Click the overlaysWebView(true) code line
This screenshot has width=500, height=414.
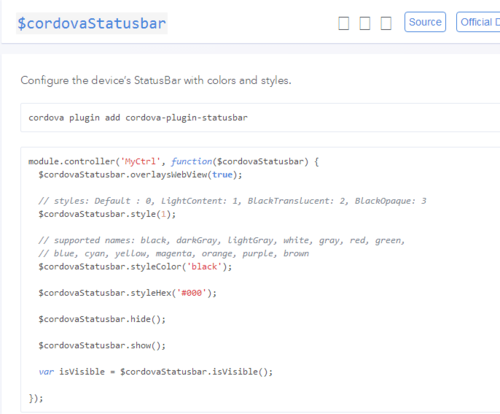(140, 175)
